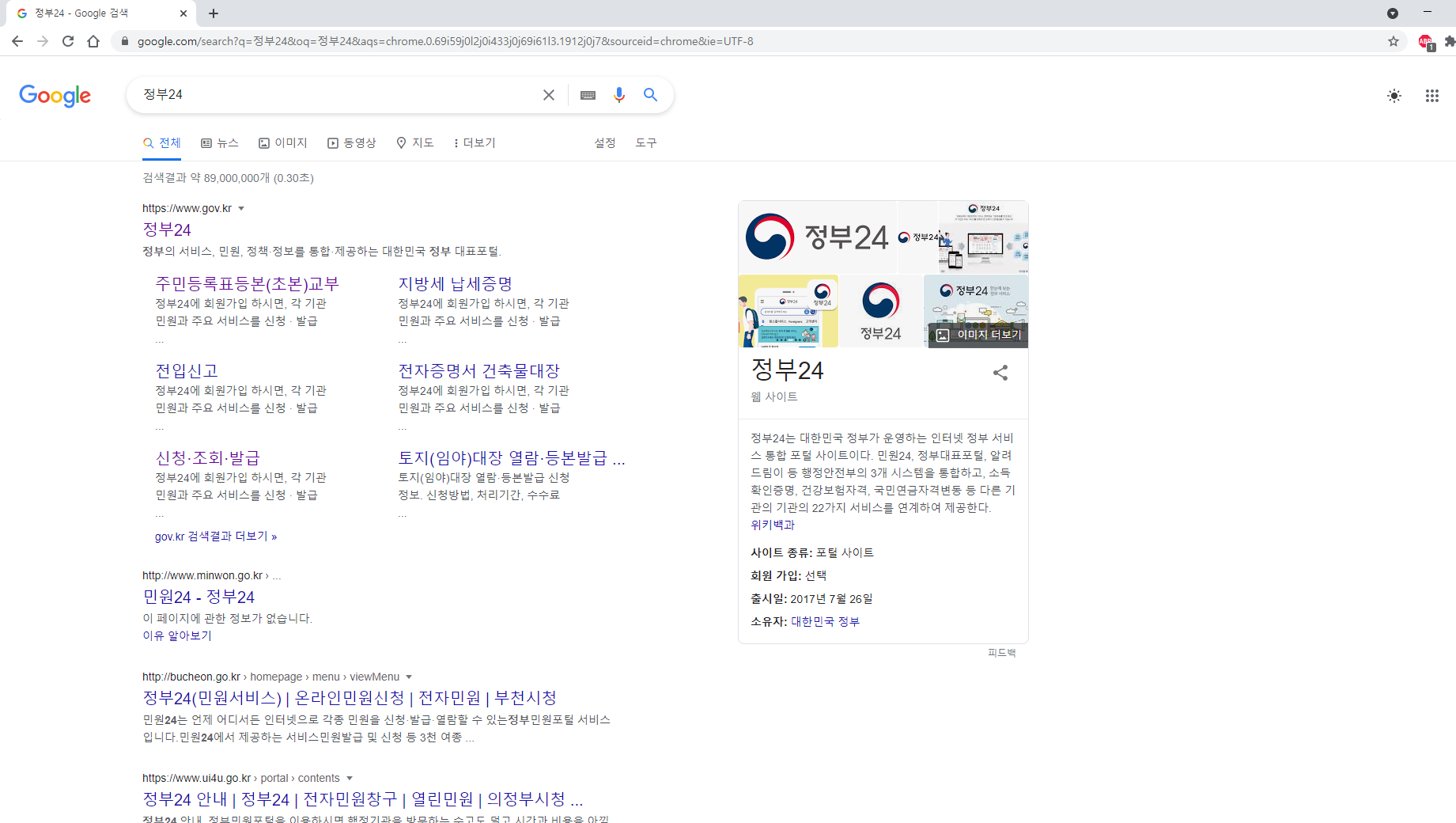Open 전입신고 sitelink
The image size is (1456, 823).
click(x=187, y=370)
